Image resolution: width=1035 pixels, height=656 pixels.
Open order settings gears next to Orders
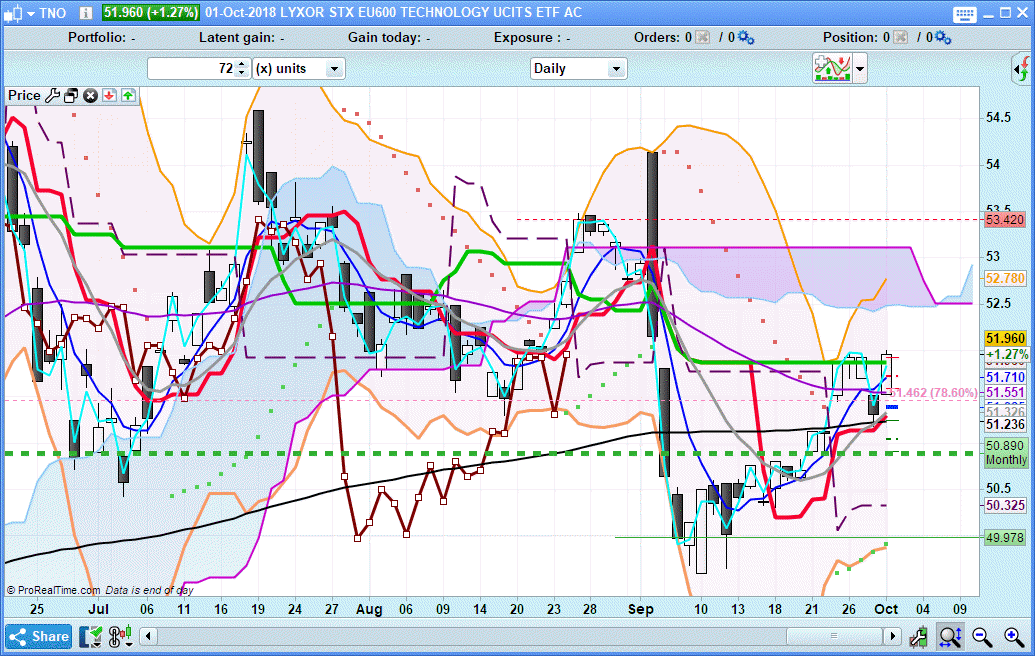(x=746, y=38)
